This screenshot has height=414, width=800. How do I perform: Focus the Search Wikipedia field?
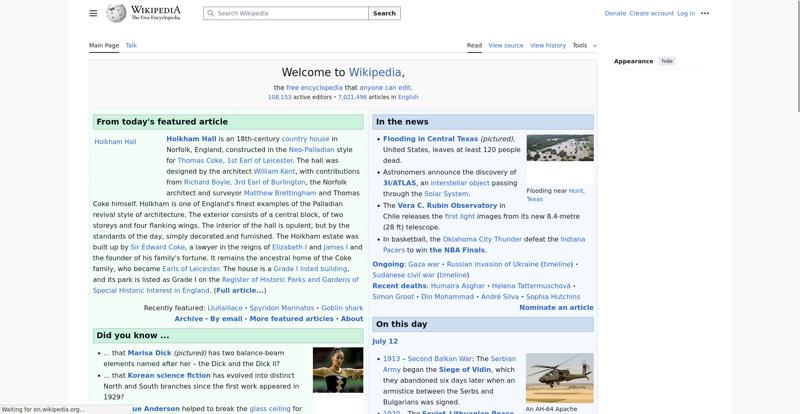286,13
